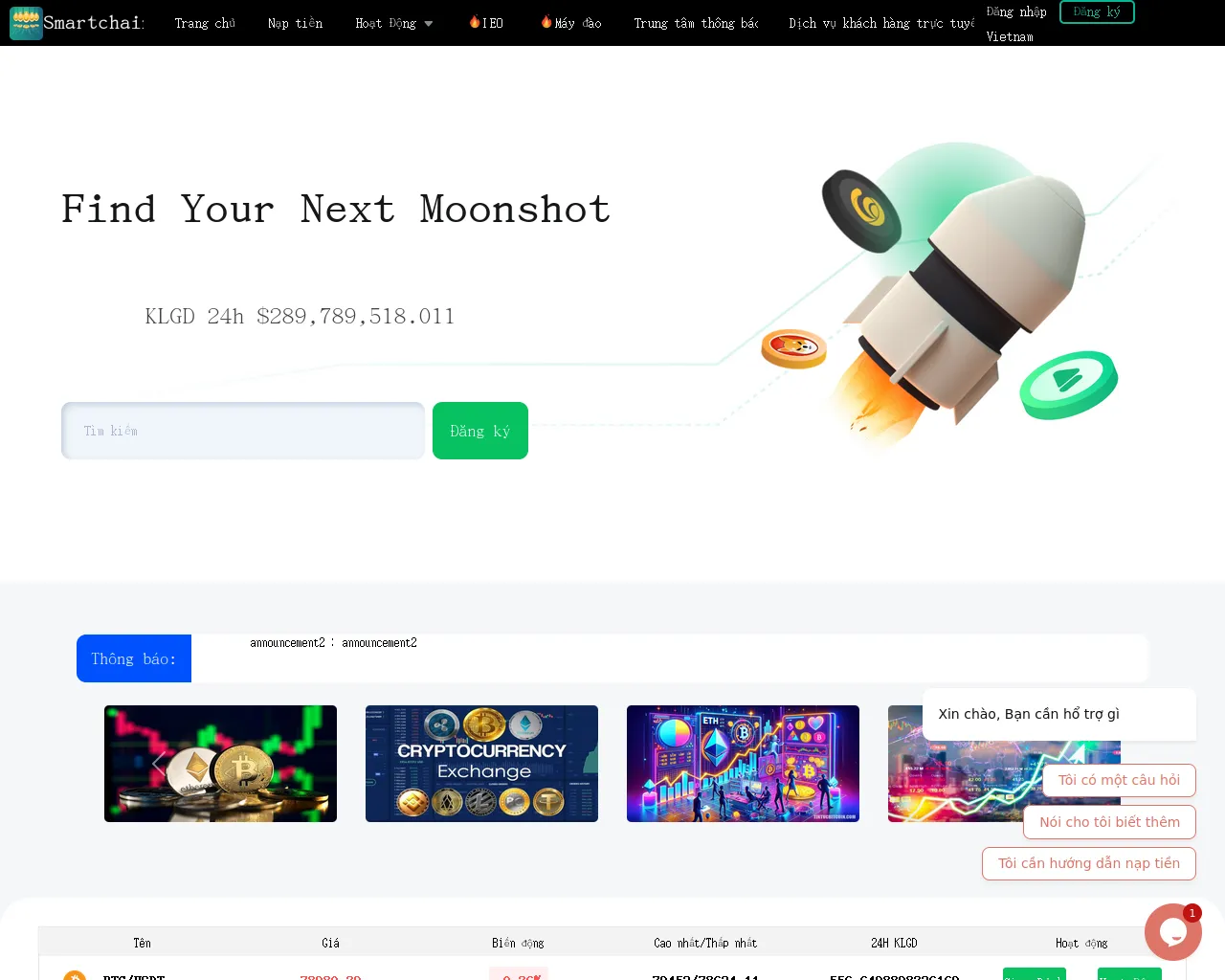Image resolution: width=1225 pixels, height=980 pixels.
Task: Click the flame icon beside IEO
Action: 475,22
